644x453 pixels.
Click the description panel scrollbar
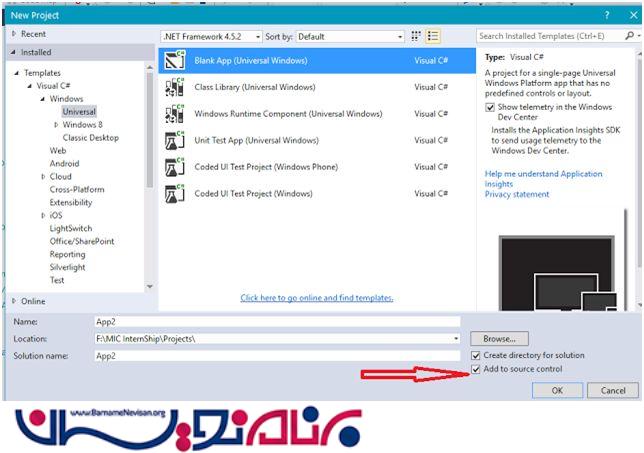[639, 164]
